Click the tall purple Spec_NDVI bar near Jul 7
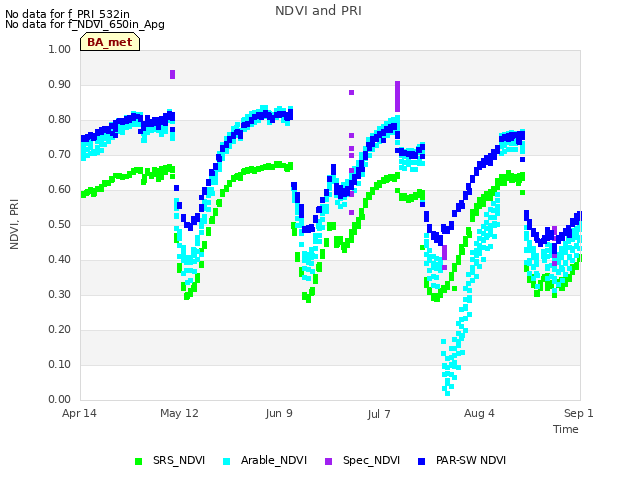This screenshot has height=480, width=640. (398, 96)
